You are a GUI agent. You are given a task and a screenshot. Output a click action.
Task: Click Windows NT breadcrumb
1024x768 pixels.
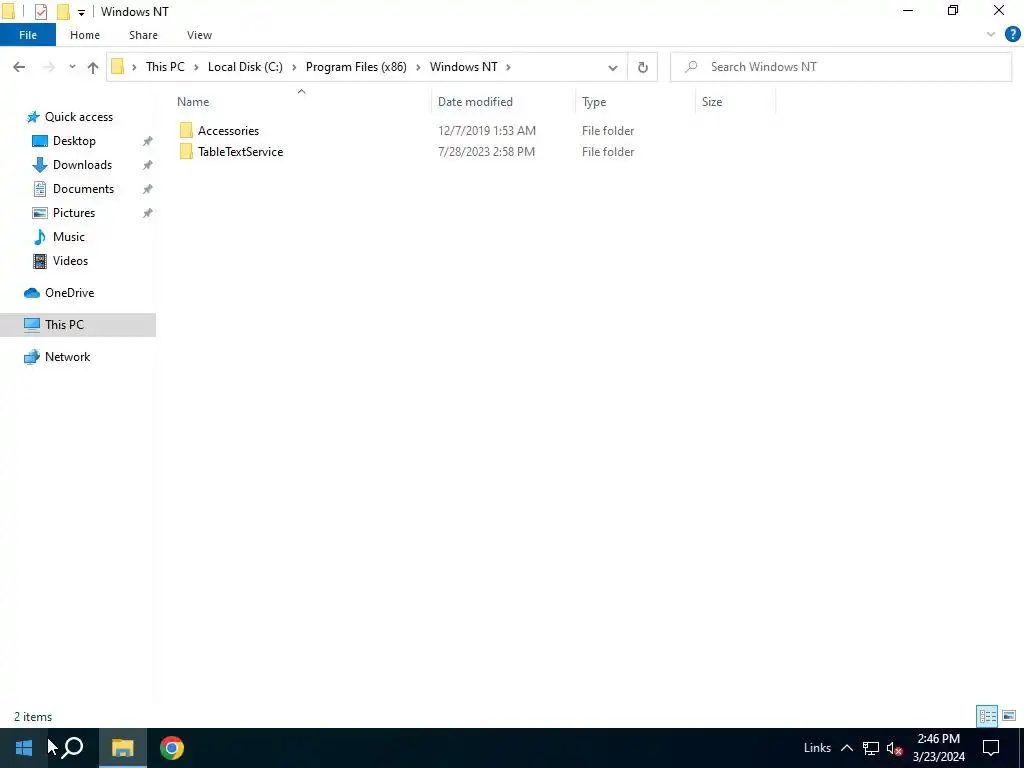click(464, 67)
